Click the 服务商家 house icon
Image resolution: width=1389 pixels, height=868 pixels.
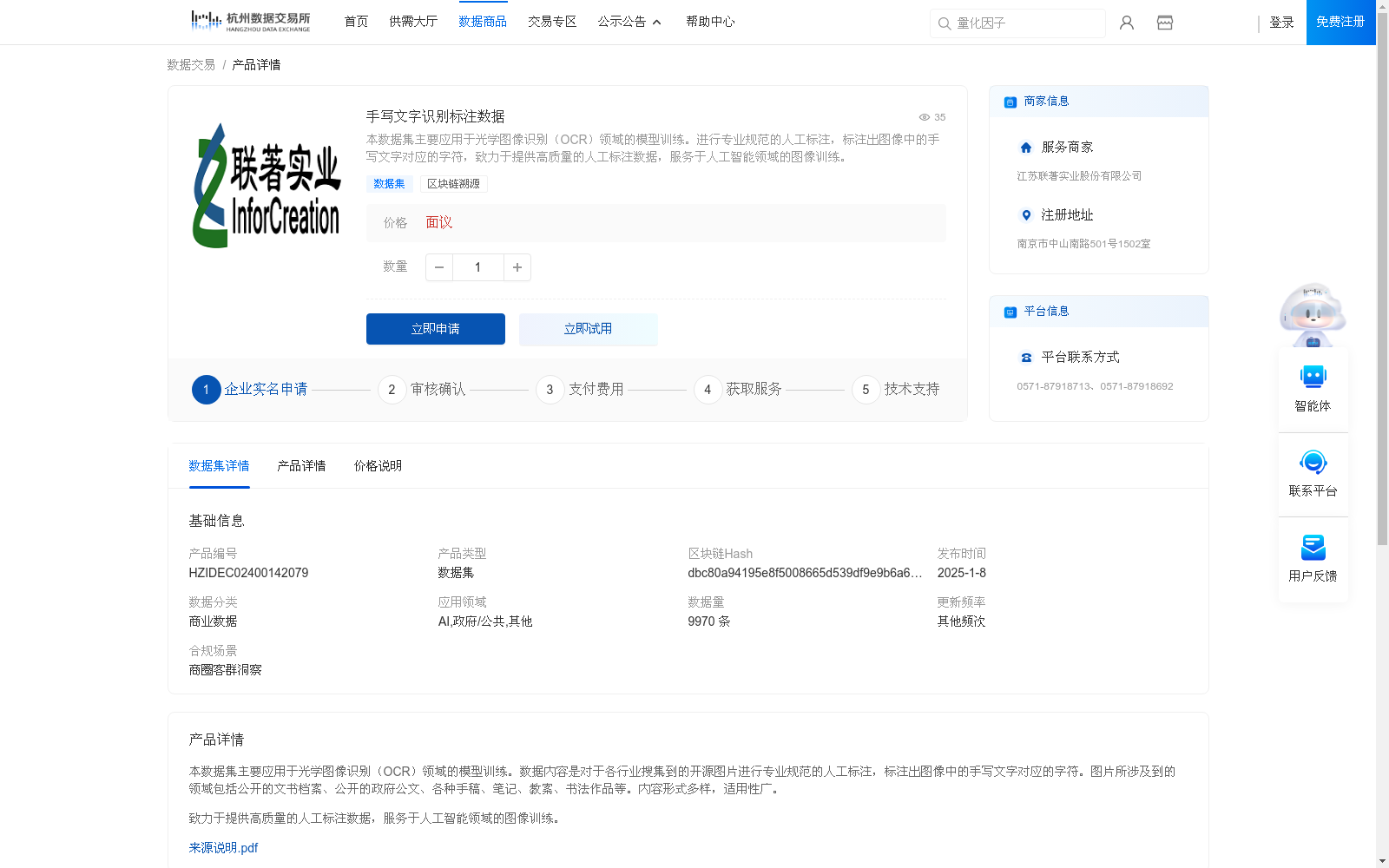coord(1026,148)
